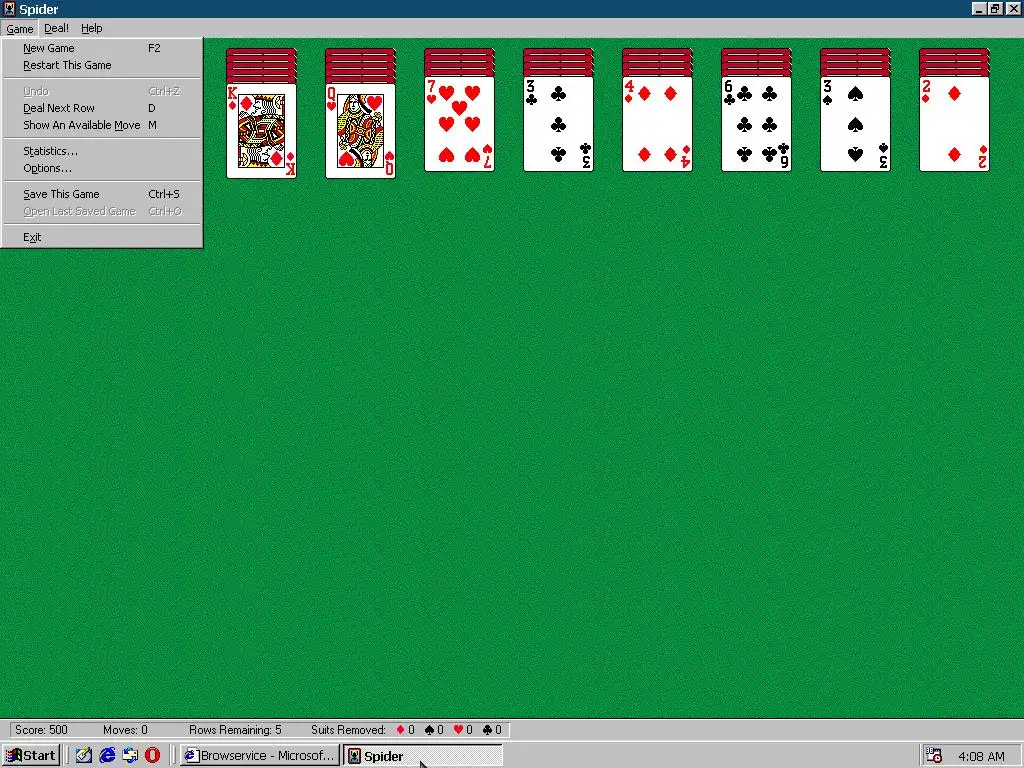Switch to Browservice taskbar window
Image resolution: width=1024 pixels, height=768 pixels.
(260, 756)
